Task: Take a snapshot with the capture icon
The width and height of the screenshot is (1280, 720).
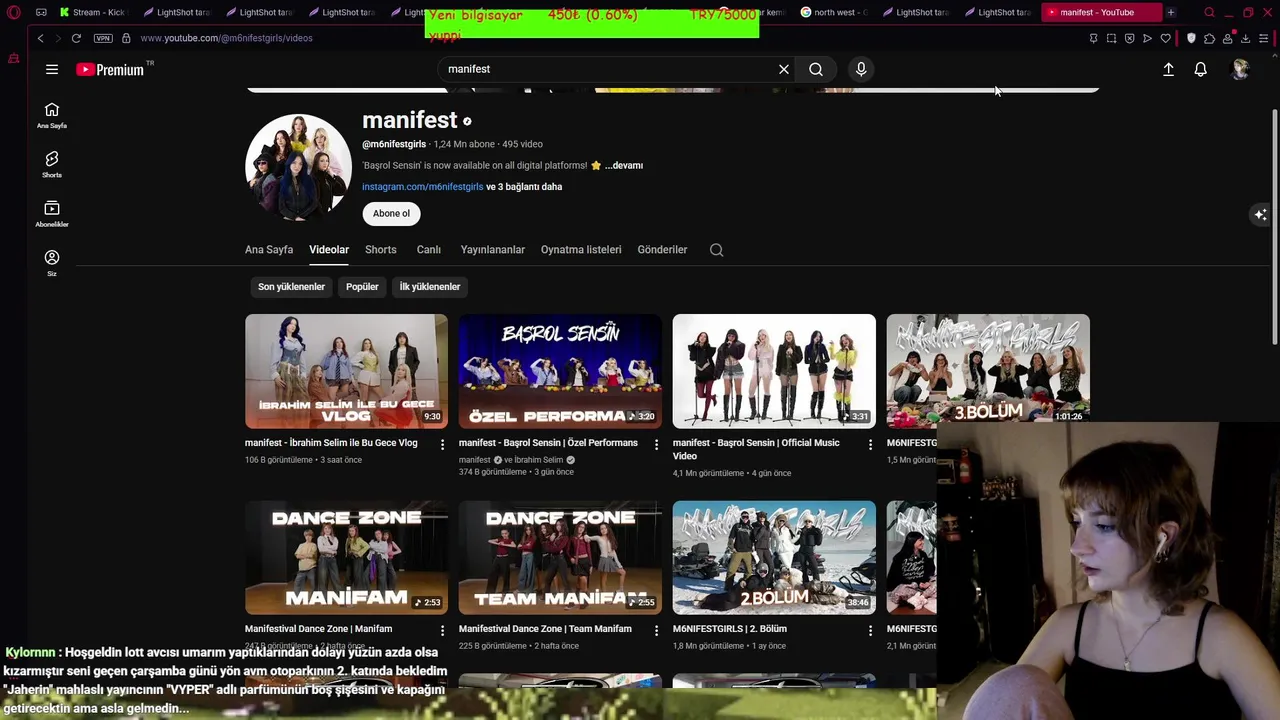Action: [1111, 38]
